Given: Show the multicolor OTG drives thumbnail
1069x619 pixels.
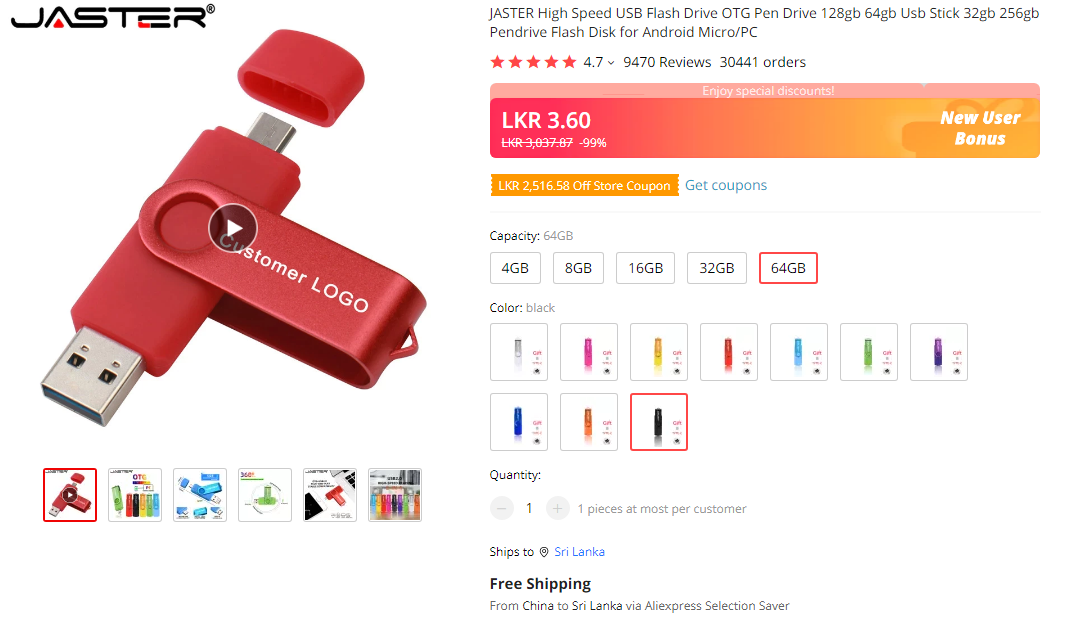Looking at the screenshot, I should (x=135, y=495).
